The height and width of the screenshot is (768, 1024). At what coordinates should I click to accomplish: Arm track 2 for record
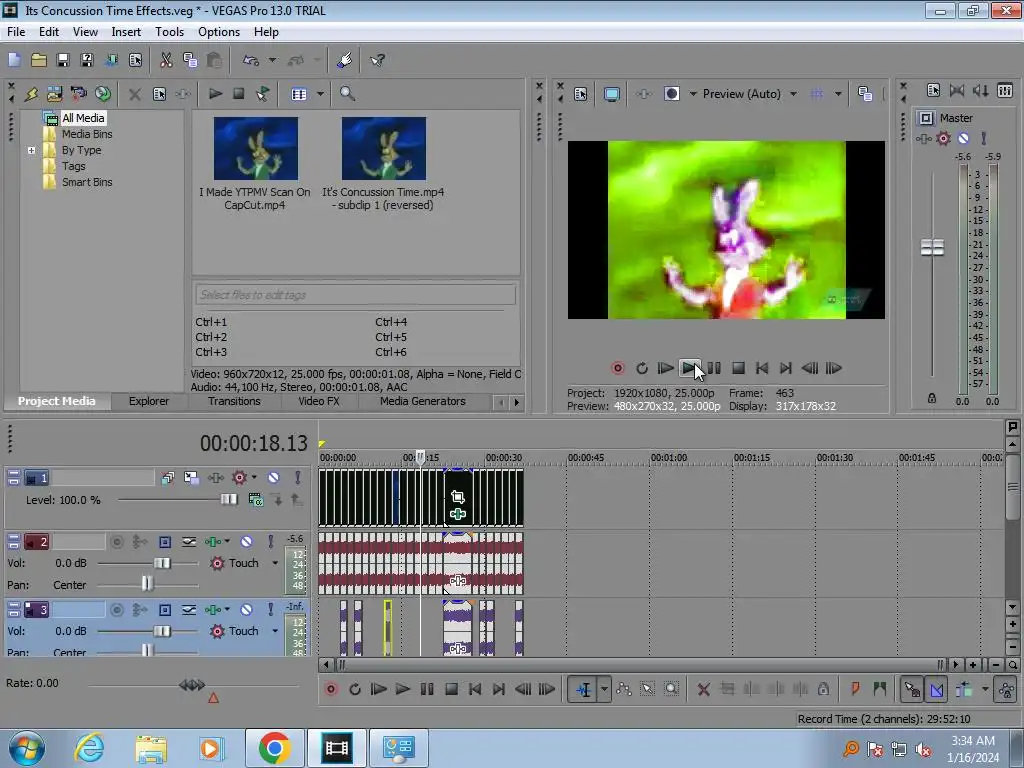(x=117, y=542)
